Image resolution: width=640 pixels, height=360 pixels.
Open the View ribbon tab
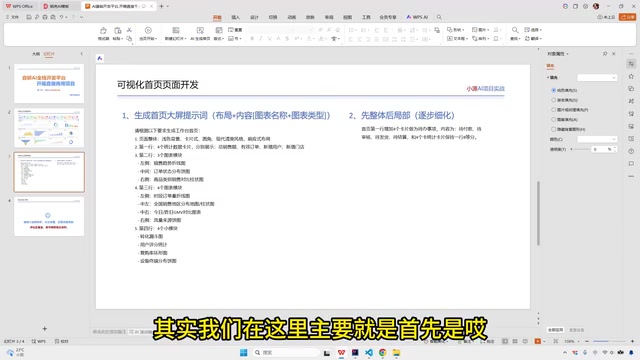(x=347, y=17)
